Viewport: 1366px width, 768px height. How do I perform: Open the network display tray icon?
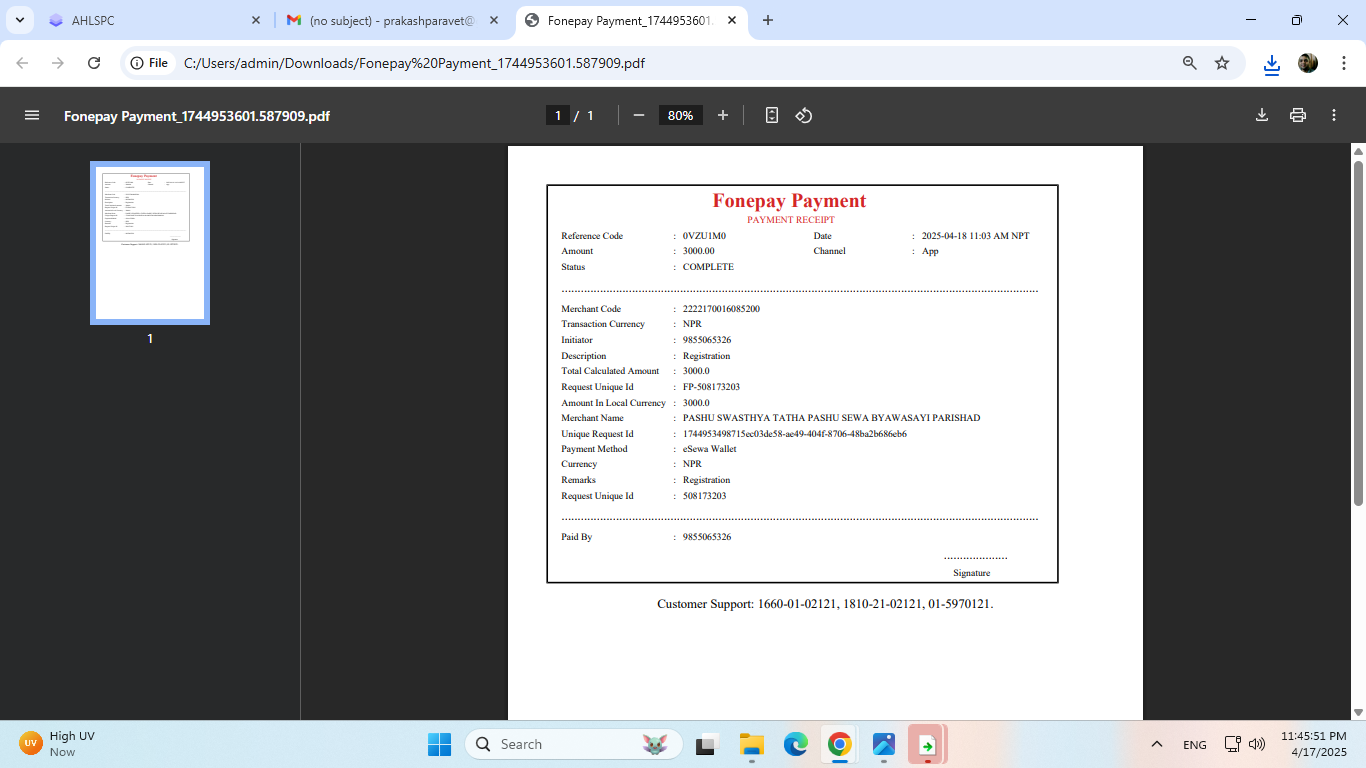coord(1233,744)
